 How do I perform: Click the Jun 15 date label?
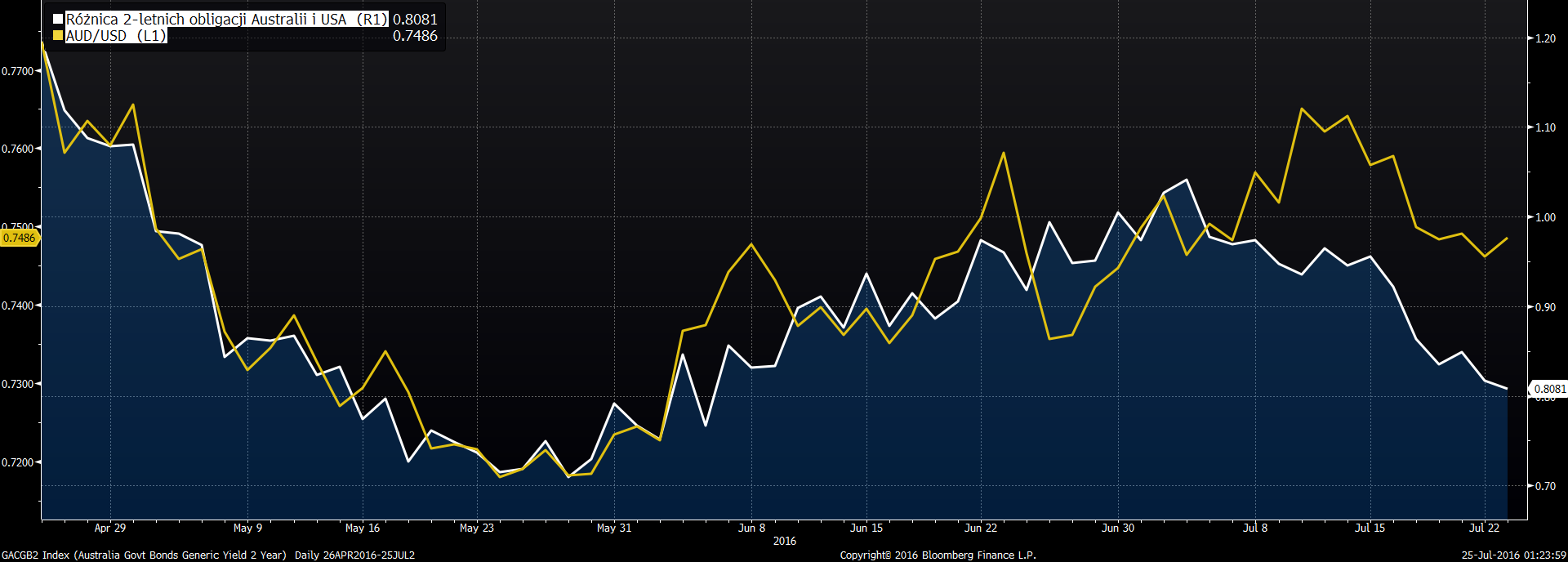(x=866, y=528)
